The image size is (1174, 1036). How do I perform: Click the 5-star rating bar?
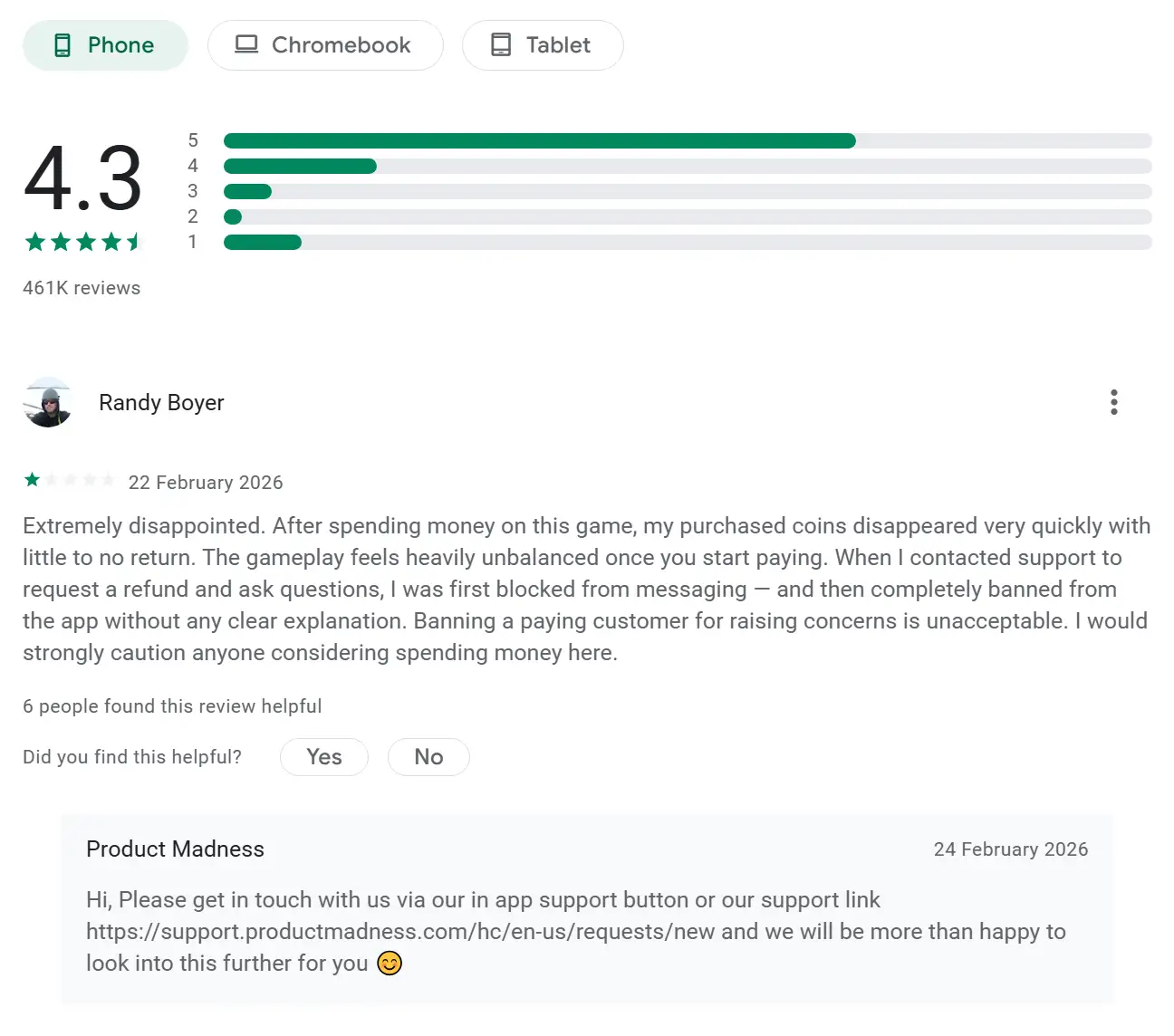click(x=687, y=140)
